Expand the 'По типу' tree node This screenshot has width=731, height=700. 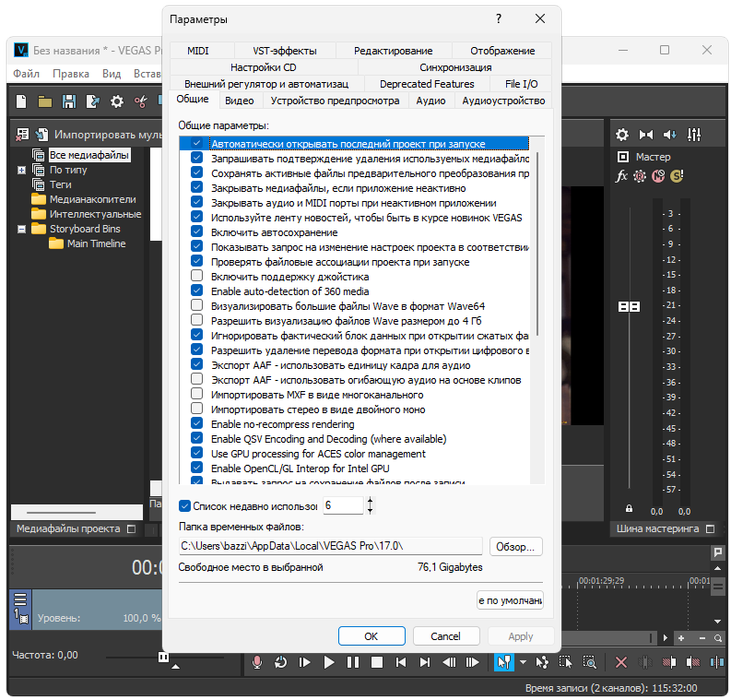pos(22,171)
